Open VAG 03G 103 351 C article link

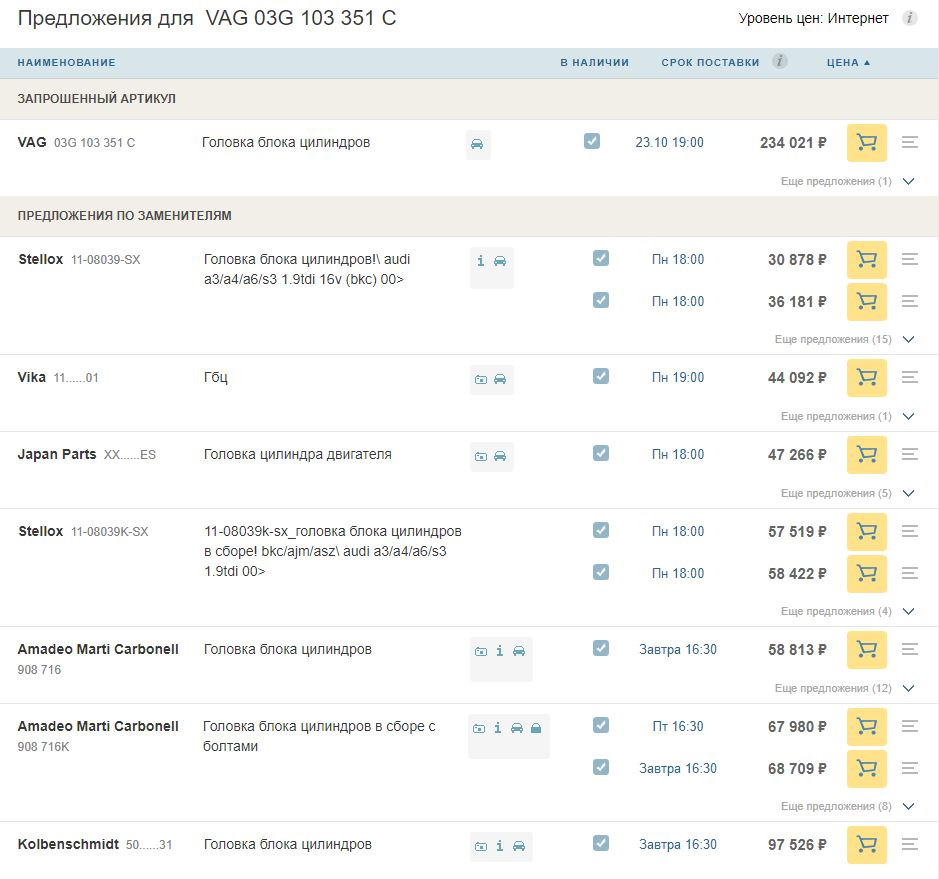tap(76, 143)
